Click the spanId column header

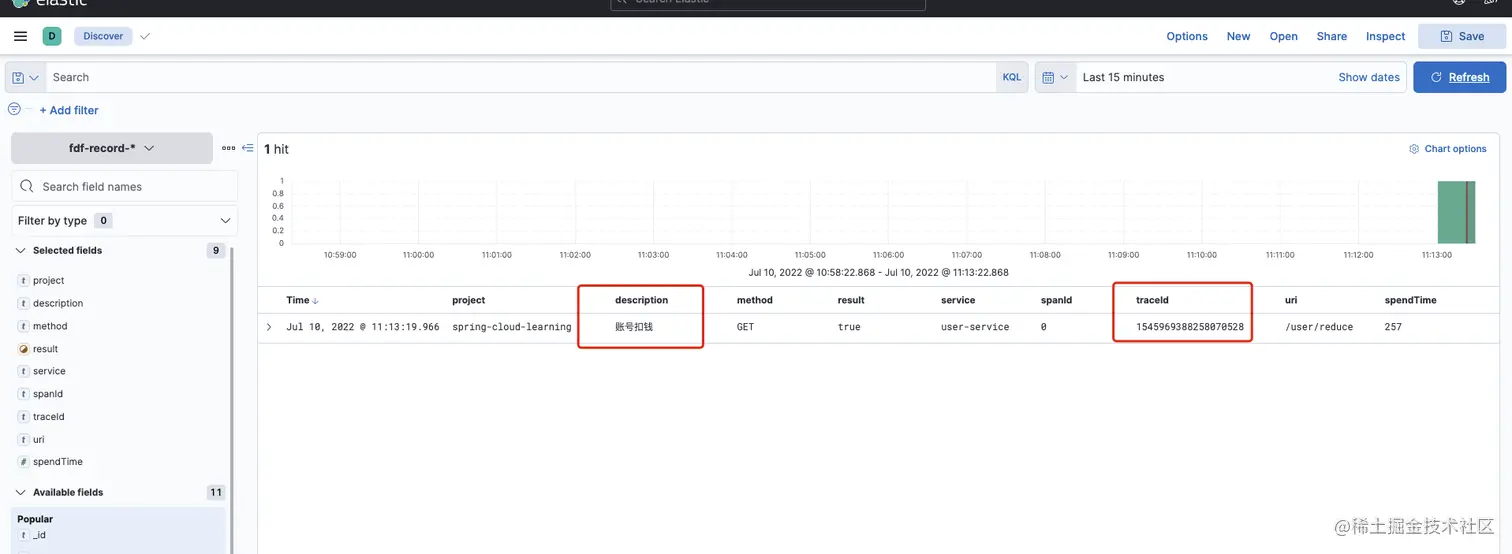pos(1056,300)
